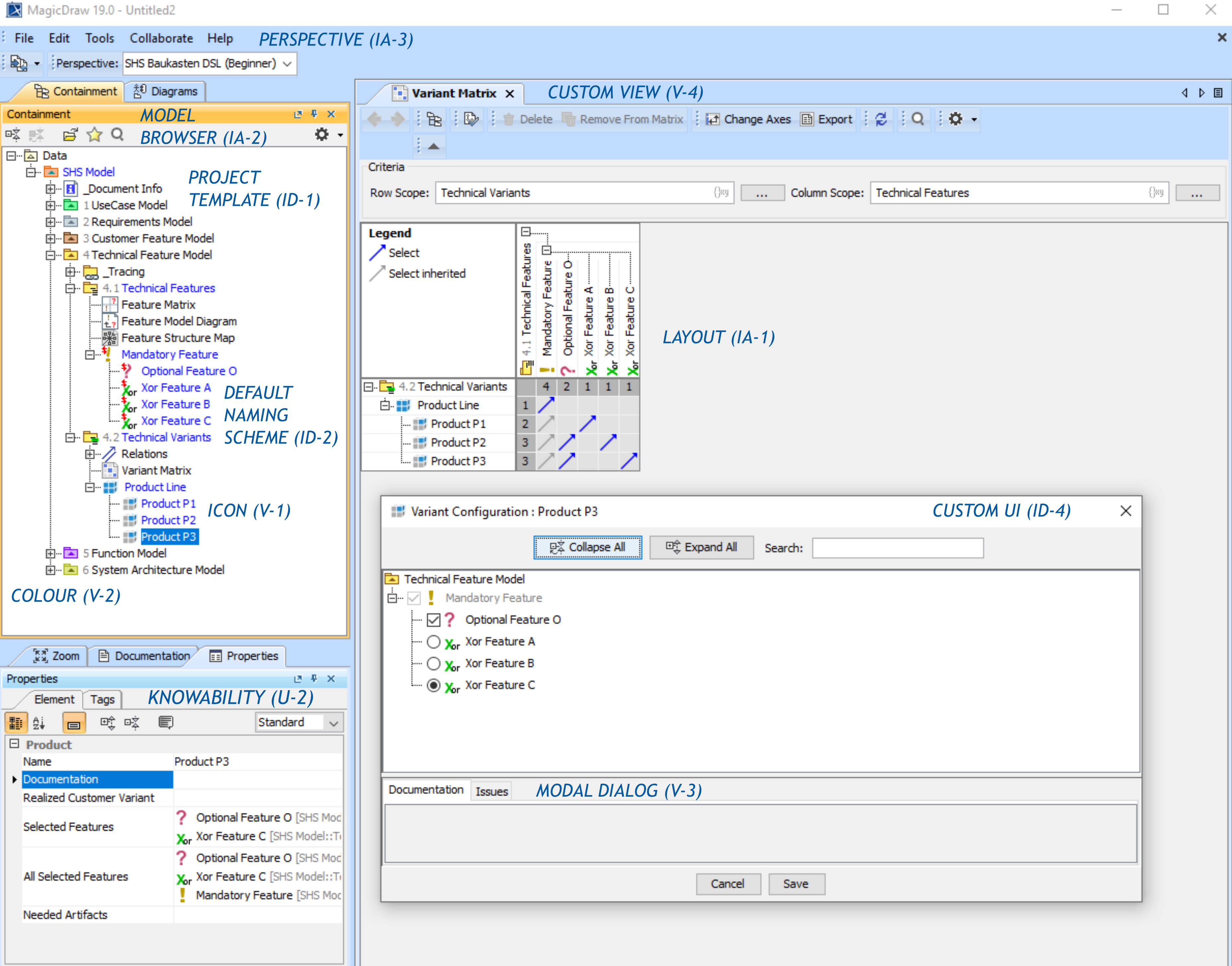Select the Xor Feature B radio button
1232x966 pixels.
pyautogui.click(x=434, y=663)
